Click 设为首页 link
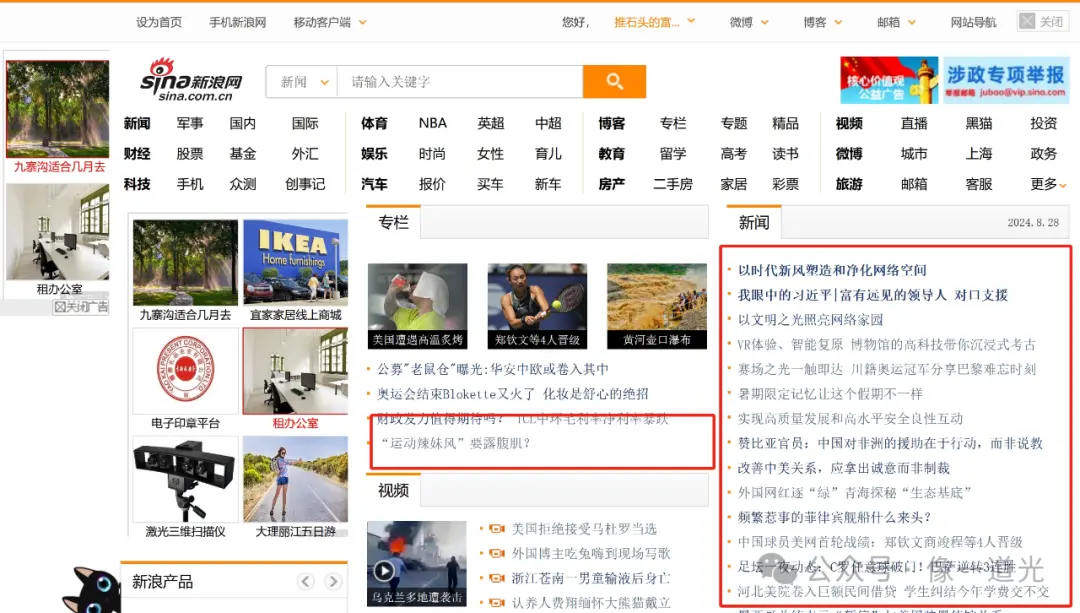 (x=159, y=22)
